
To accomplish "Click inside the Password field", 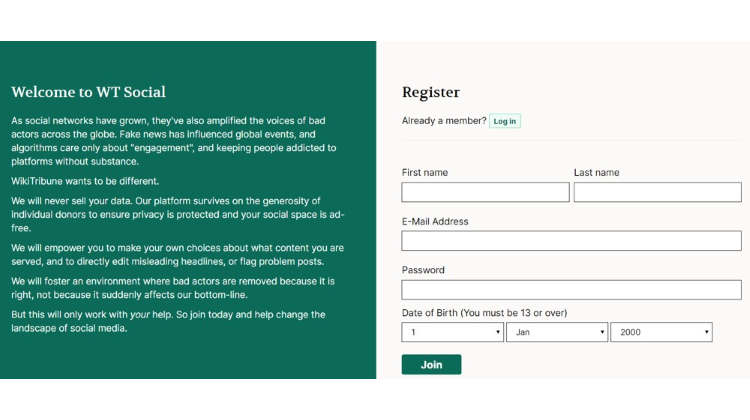I will (572, 290).
